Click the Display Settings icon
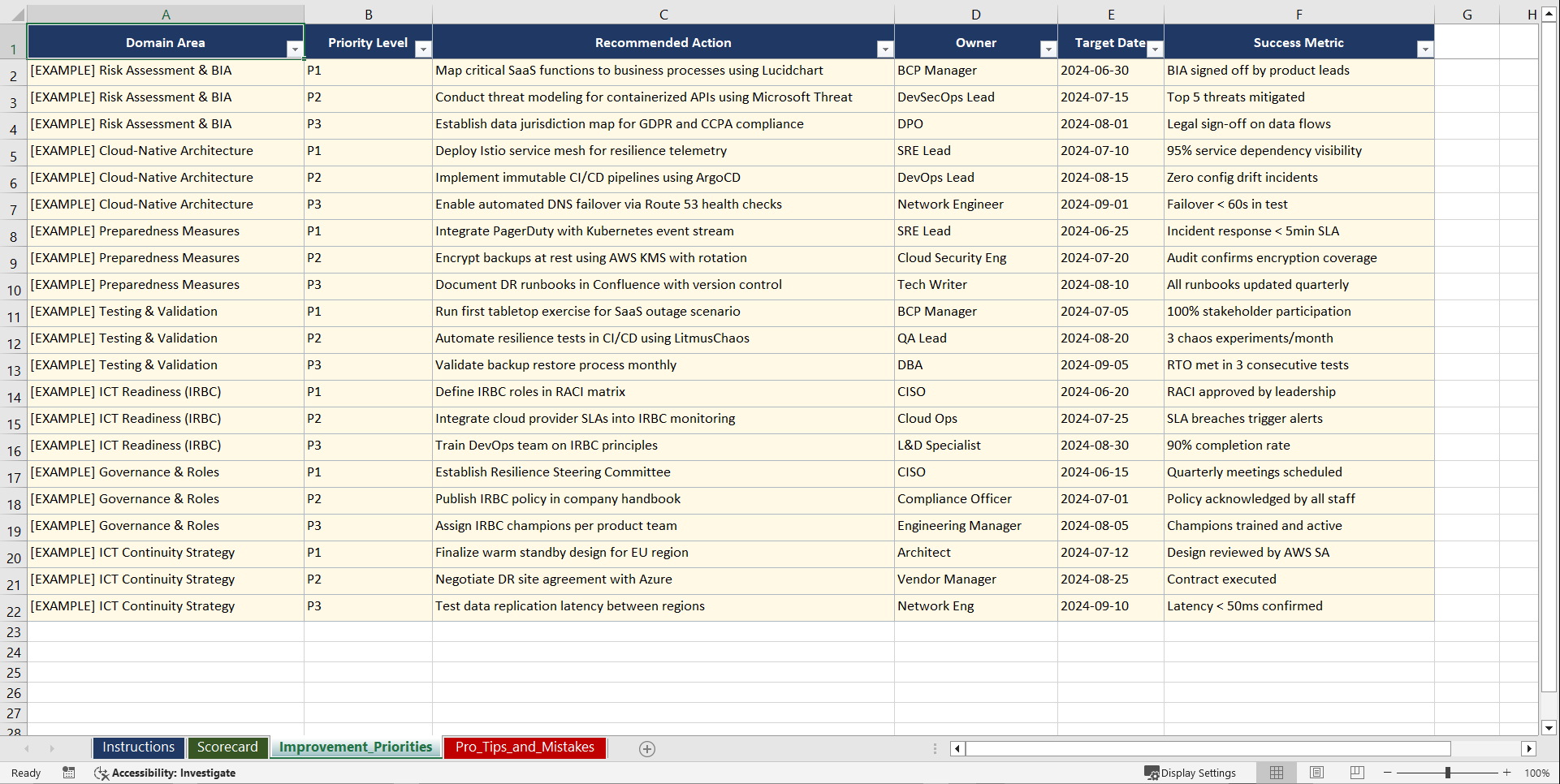 click(1151, 773)
